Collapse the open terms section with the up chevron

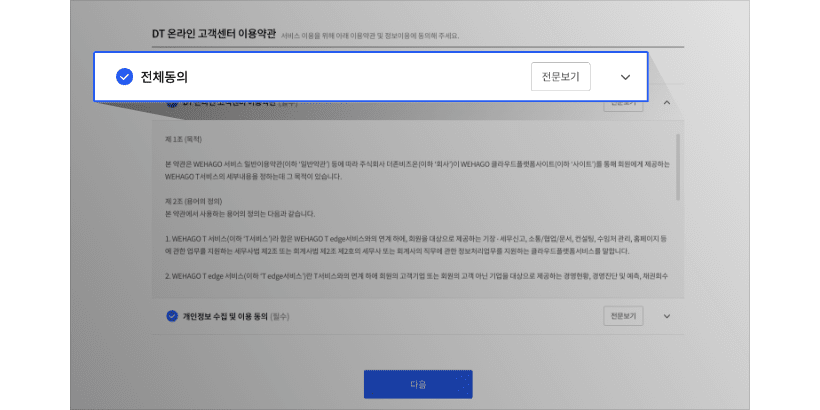[667, 103]
